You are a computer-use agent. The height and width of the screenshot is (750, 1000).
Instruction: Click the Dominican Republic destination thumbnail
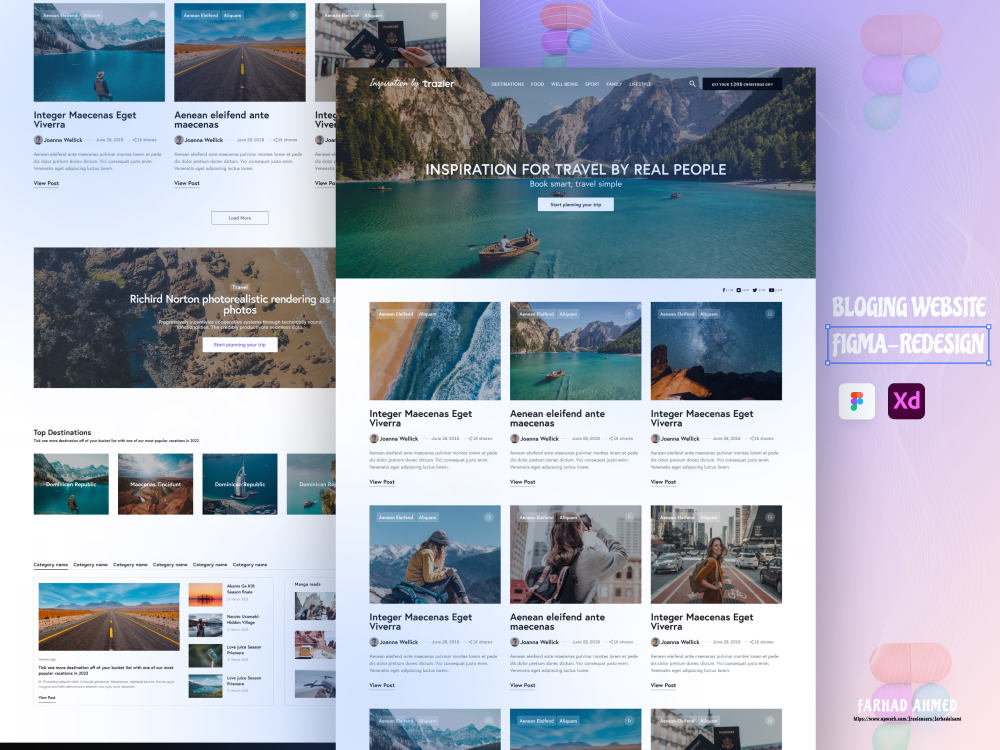[x=71, y=484]
